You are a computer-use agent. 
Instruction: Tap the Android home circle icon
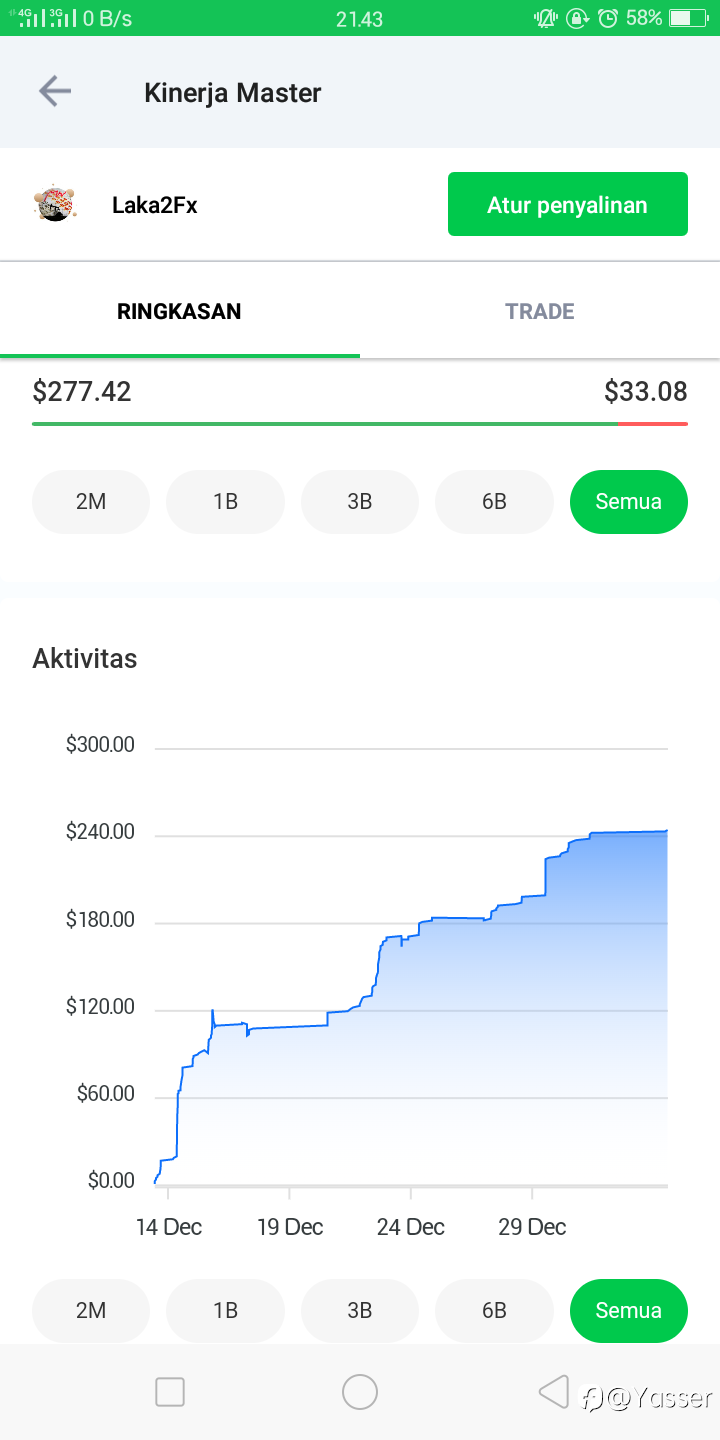(360, 1392)
